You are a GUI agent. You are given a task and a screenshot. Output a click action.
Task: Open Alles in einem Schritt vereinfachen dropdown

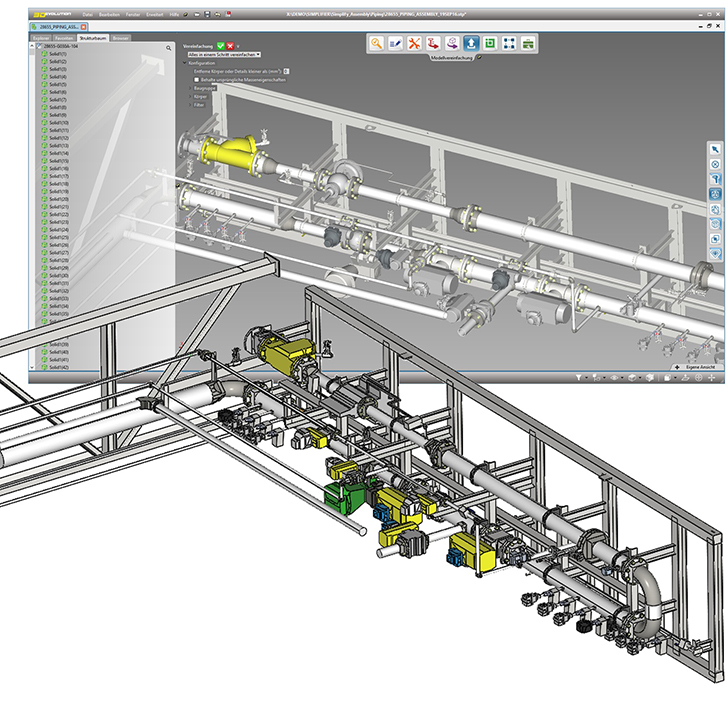point(224,55)
